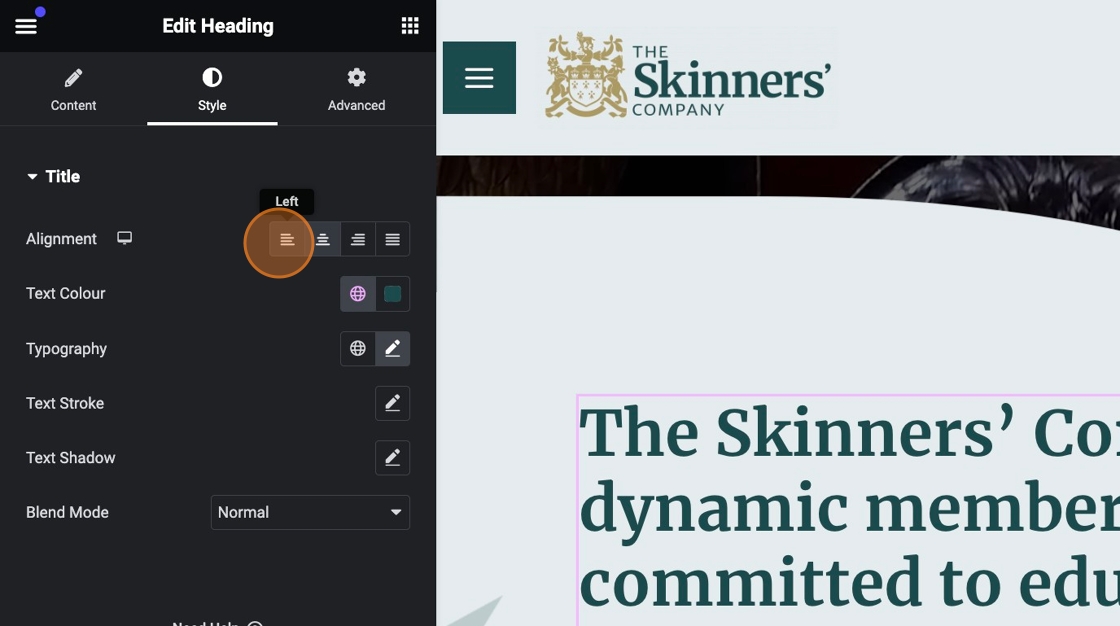
Task: Open the site's green hamburger menu
Action: [x=479, y=77]
